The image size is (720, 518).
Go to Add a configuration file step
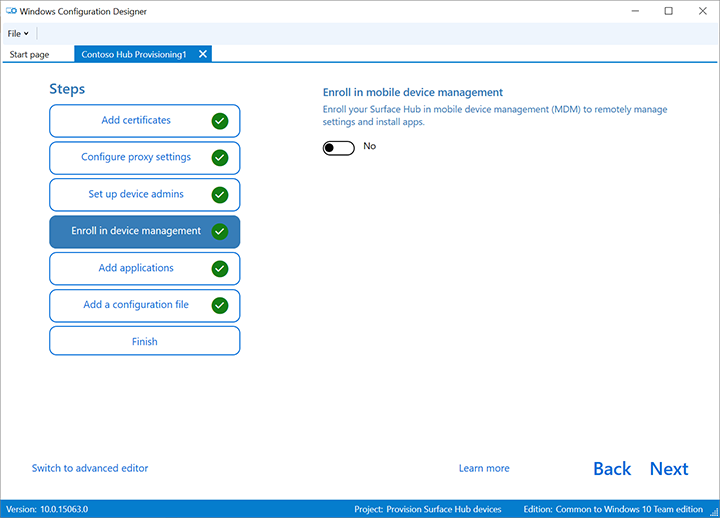(145, 305)
